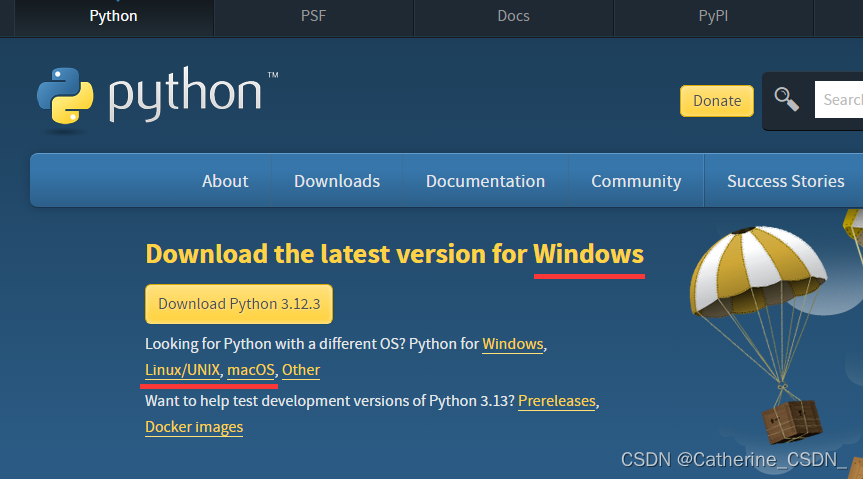Viewport: 863px width, 479px height.
Task: Open the Downloads navigation menu
Action: pos(337,181)
